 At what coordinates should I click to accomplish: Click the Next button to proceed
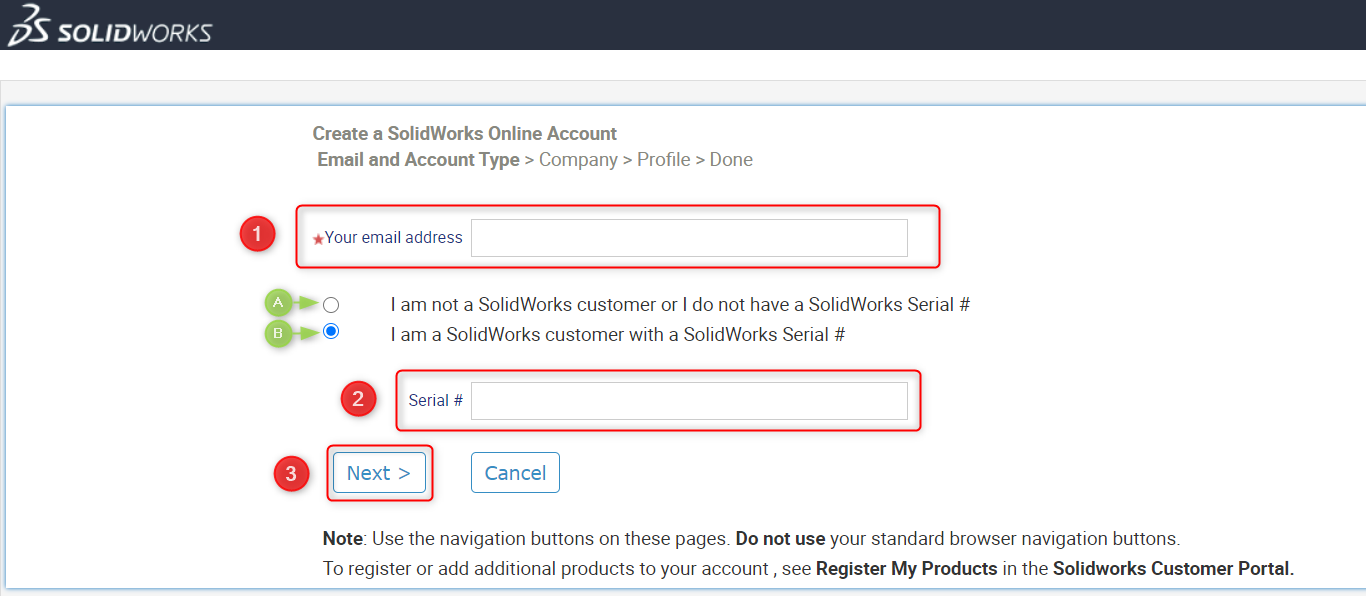[x=379, y=472]
